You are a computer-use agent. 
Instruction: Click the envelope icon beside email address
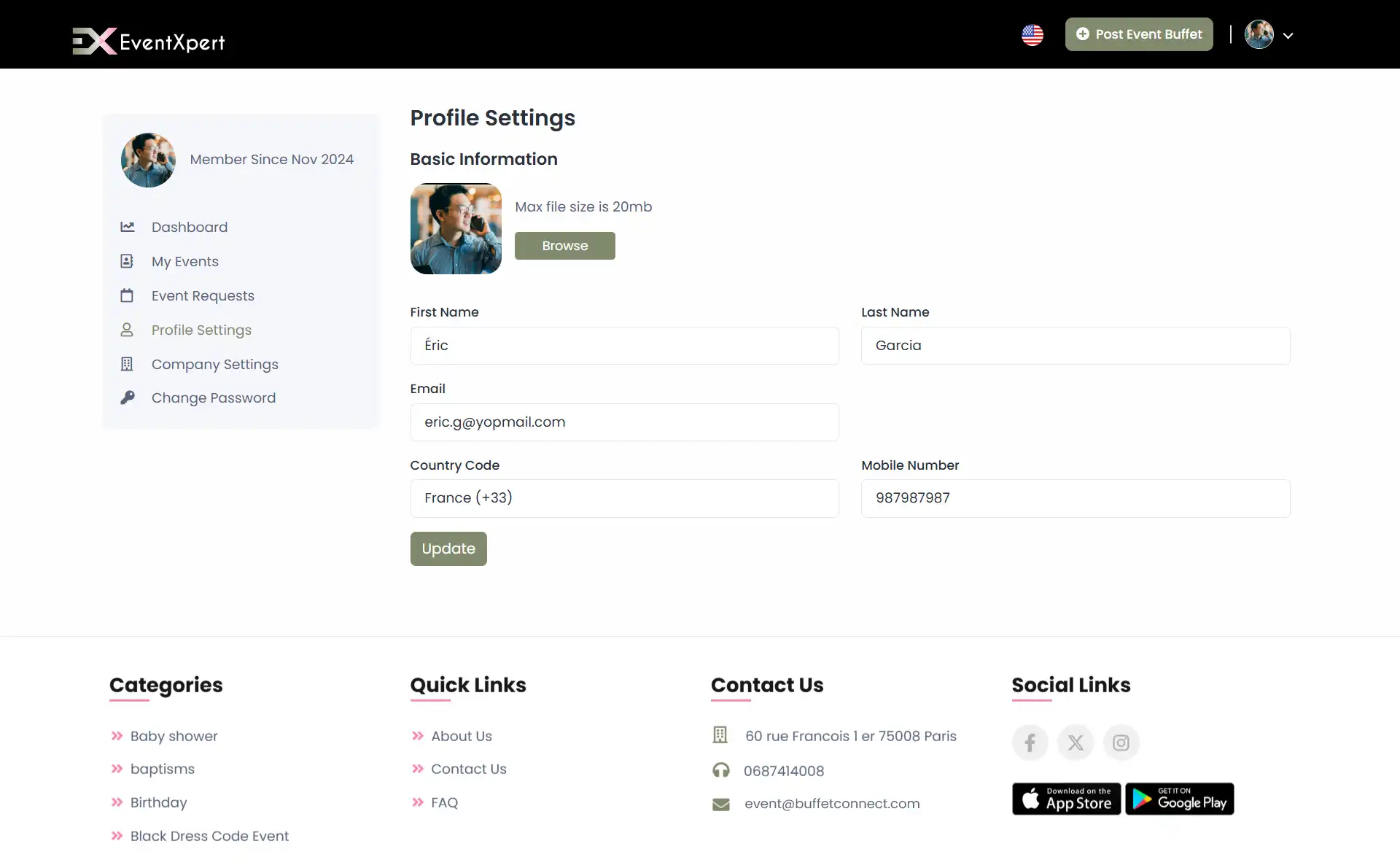(720, 804)
